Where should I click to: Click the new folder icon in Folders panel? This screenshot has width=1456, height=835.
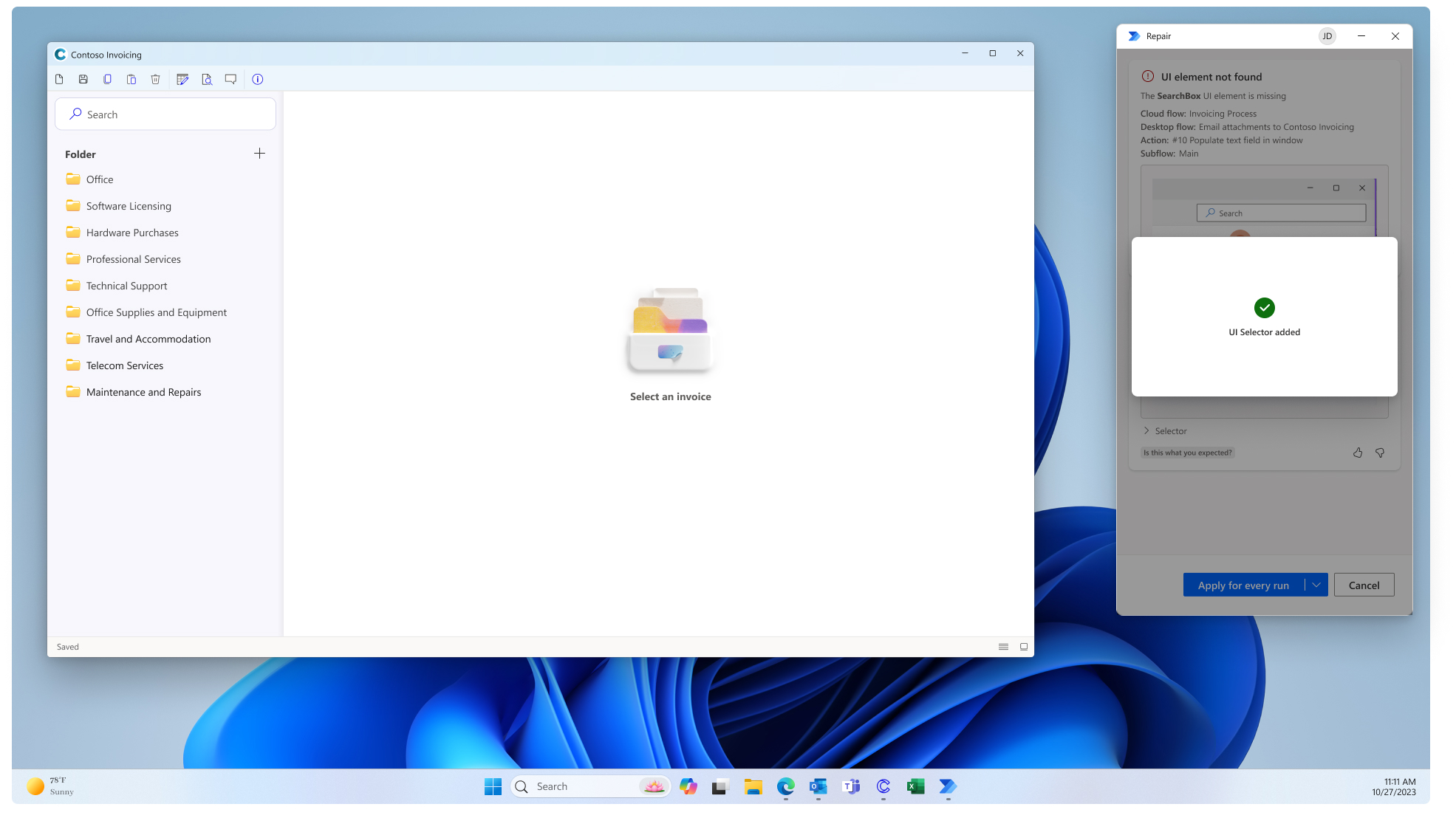click(x=259, y=153)
